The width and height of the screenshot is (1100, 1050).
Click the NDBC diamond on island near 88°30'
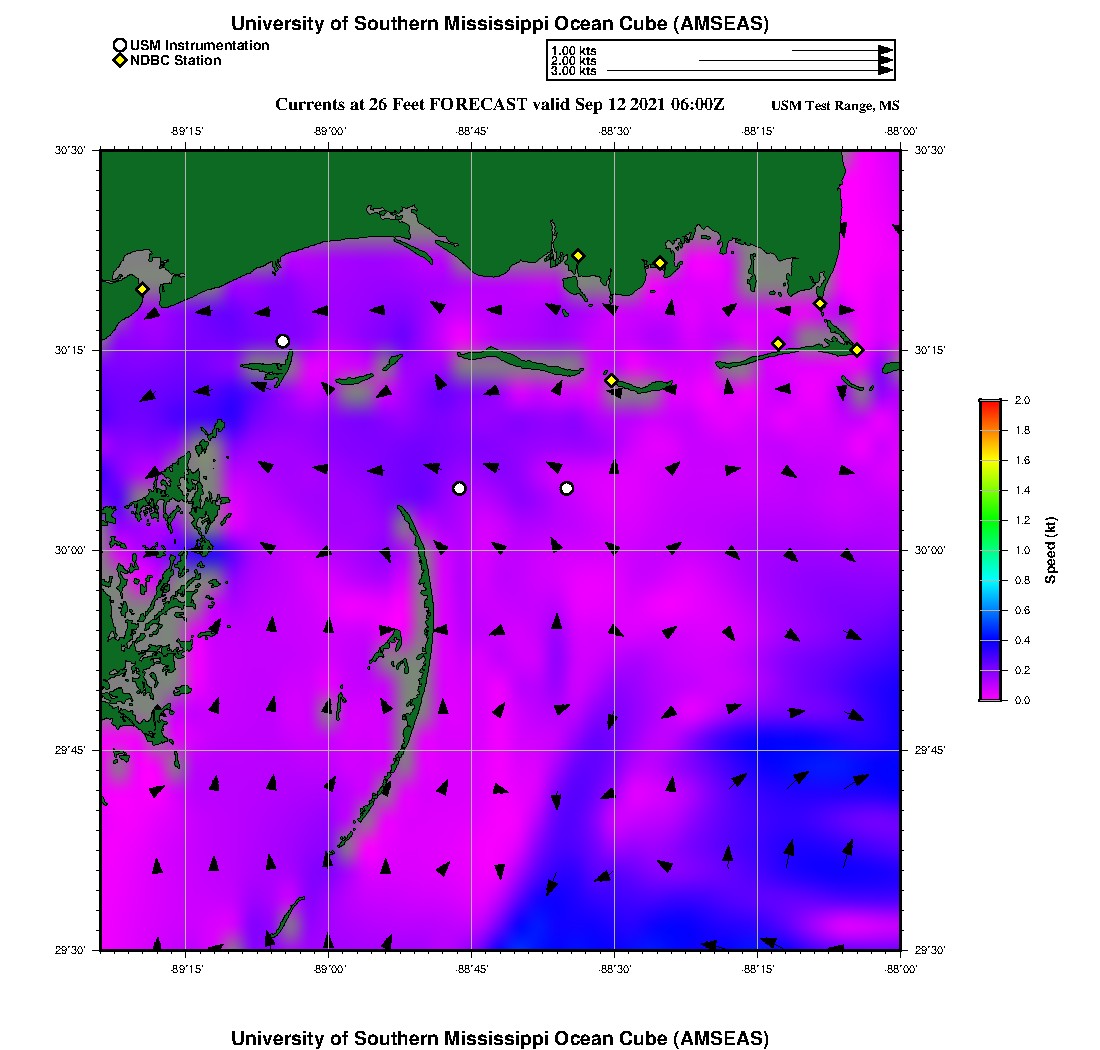point(611,380)
